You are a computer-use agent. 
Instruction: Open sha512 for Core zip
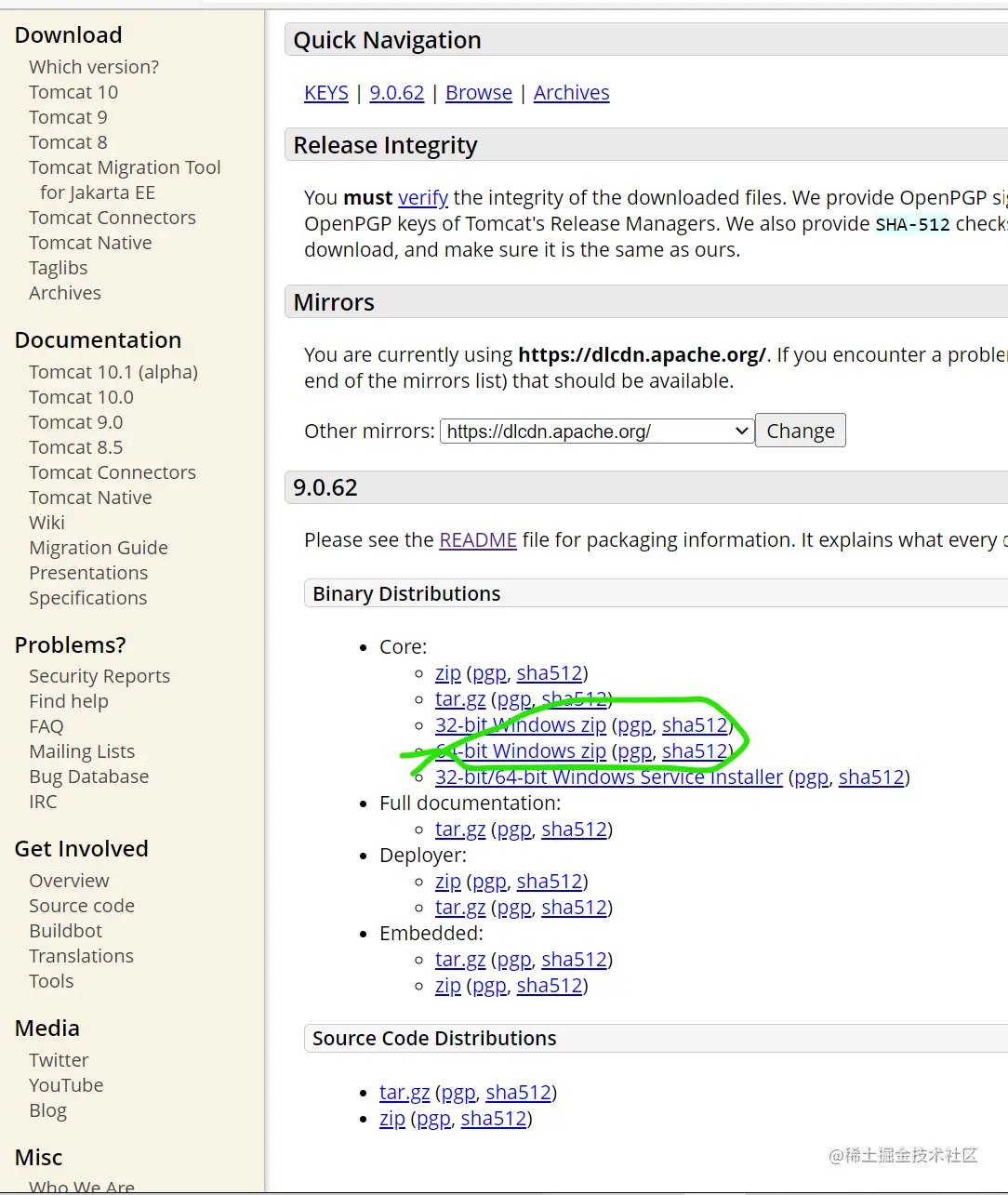pyautogui.click(x=550, y=673)
